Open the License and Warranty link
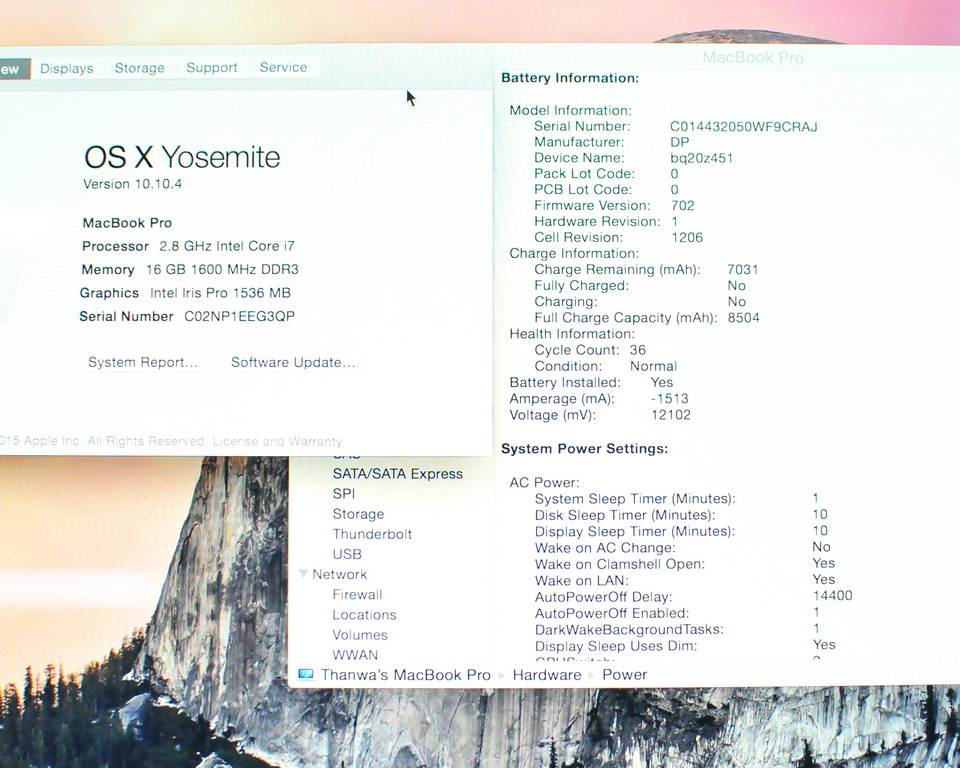The height and width of the screenshot is (768, 960). click(x=277, y=441)
